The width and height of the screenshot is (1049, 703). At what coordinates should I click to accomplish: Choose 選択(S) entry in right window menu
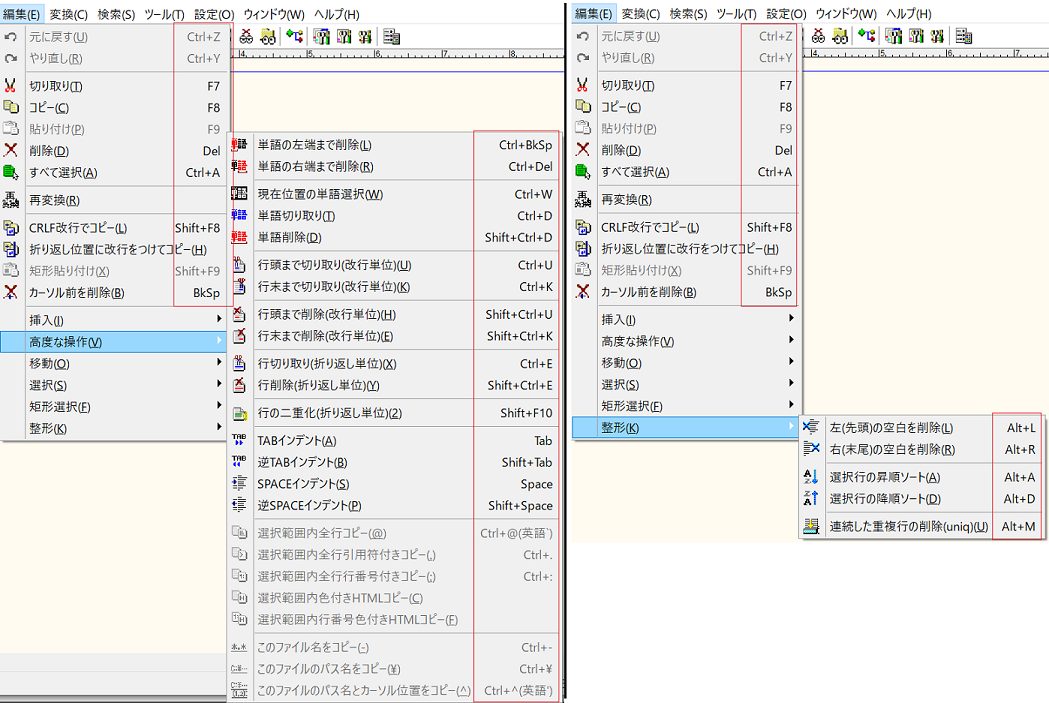point(686,385)
